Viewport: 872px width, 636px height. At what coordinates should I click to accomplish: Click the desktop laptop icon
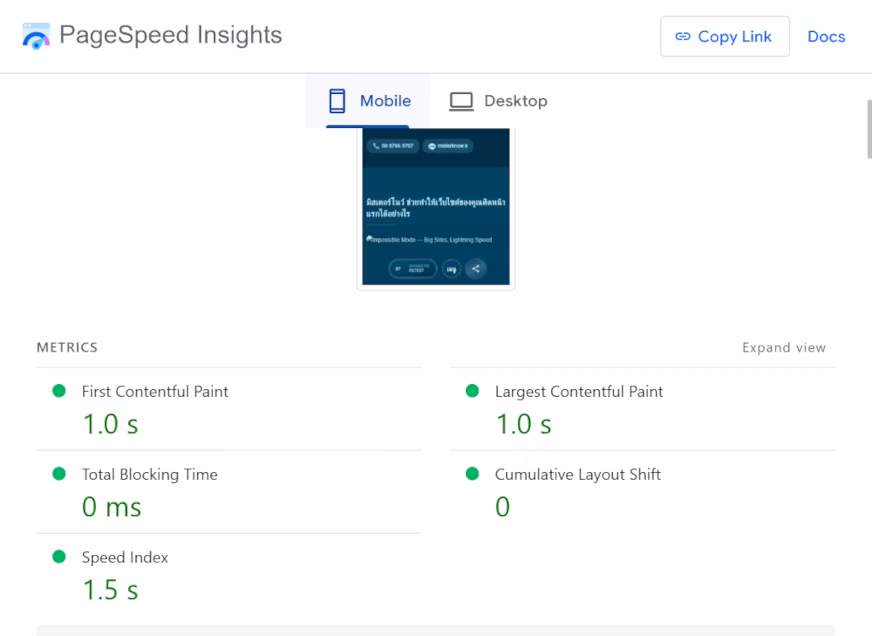(x=461, y=102)
